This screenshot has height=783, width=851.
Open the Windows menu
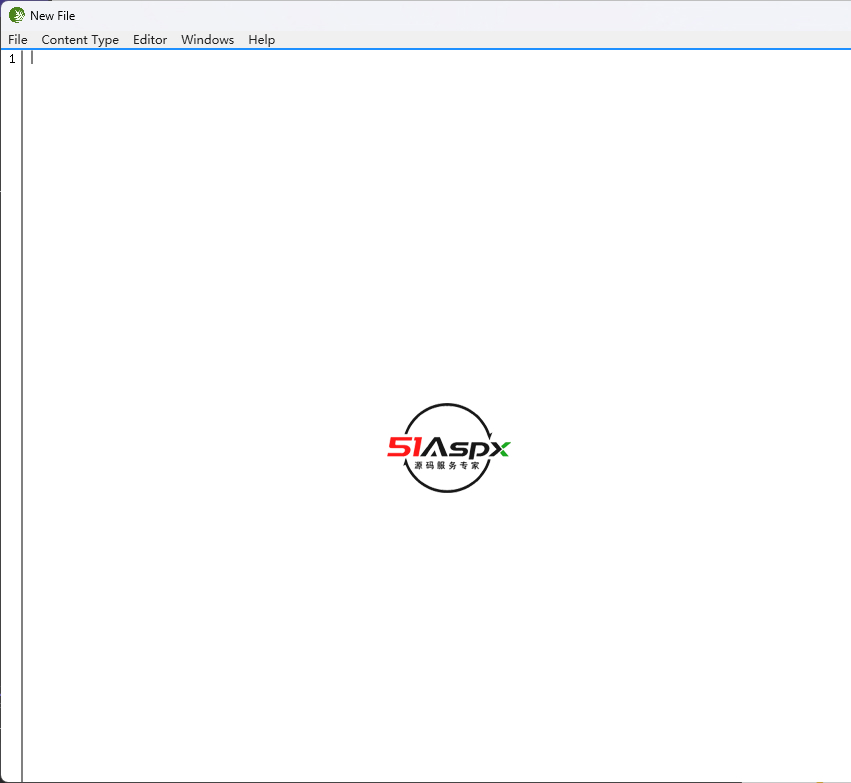click(x=207, y=40)
